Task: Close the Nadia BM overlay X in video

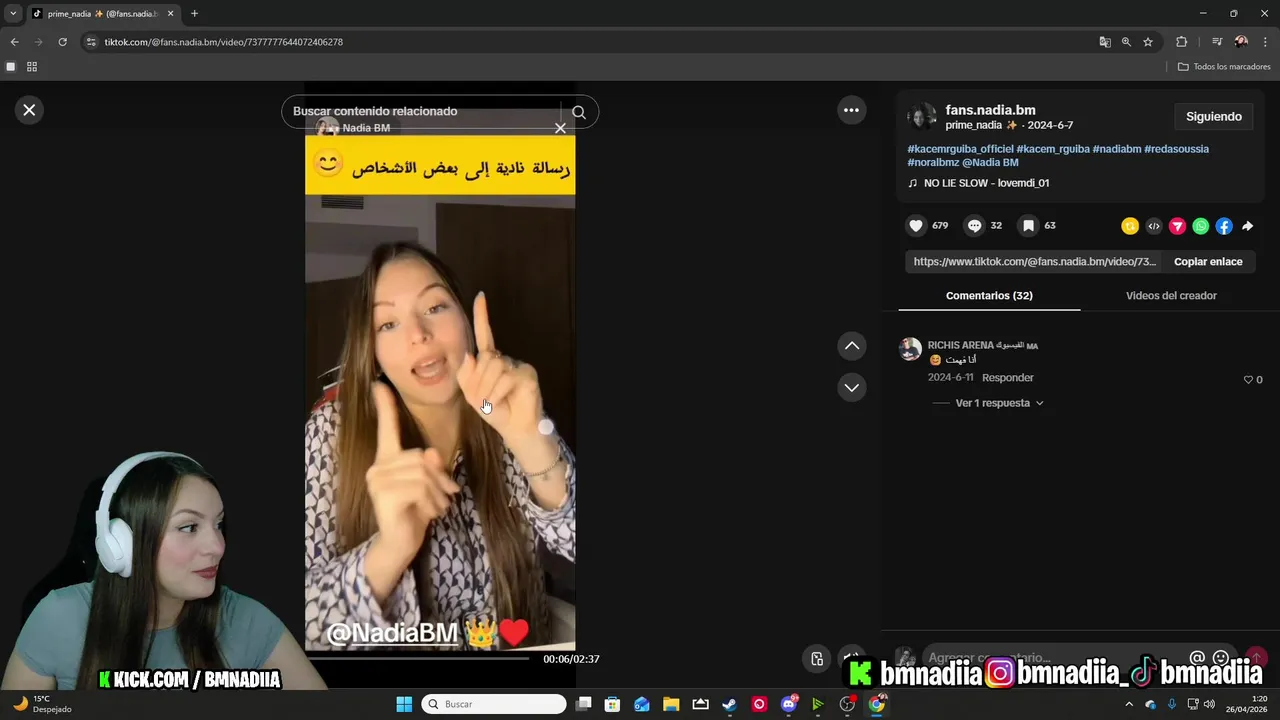Action: coord(560,128)
